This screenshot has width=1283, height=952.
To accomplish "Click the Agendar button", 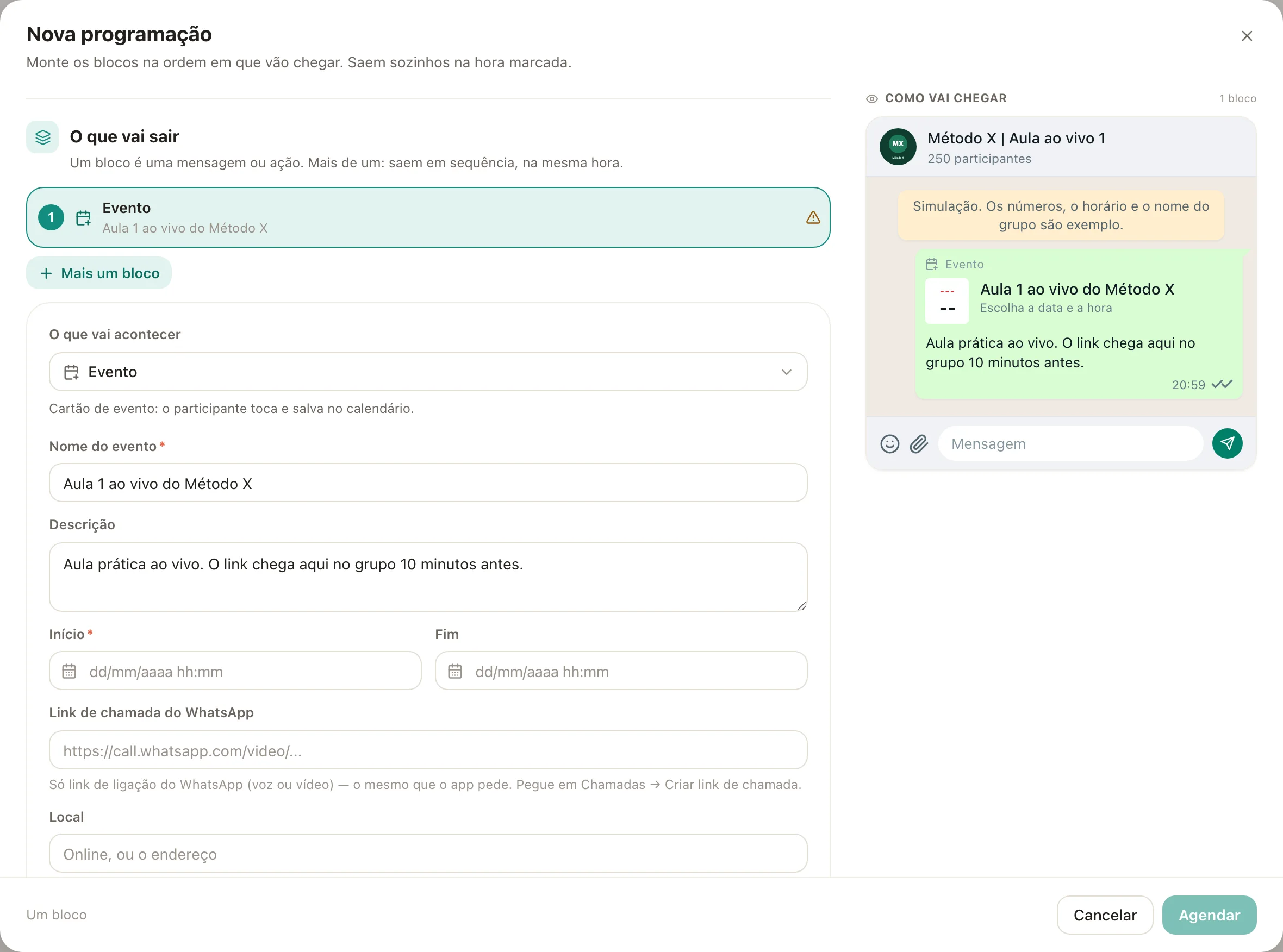I will click(x=1209, y=915).
